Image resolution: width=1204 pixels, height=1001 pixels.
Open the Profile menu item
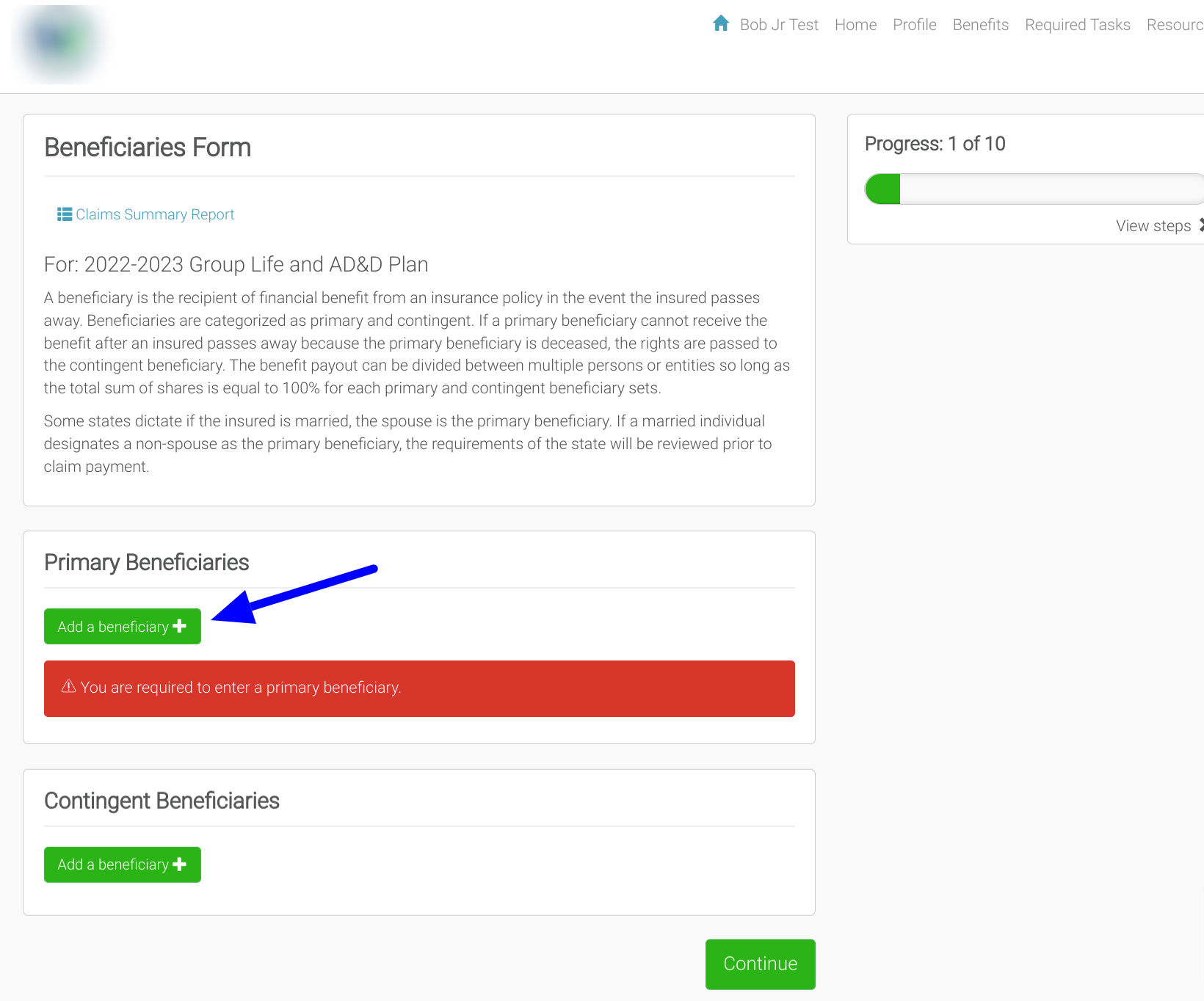tap(914, 25)
